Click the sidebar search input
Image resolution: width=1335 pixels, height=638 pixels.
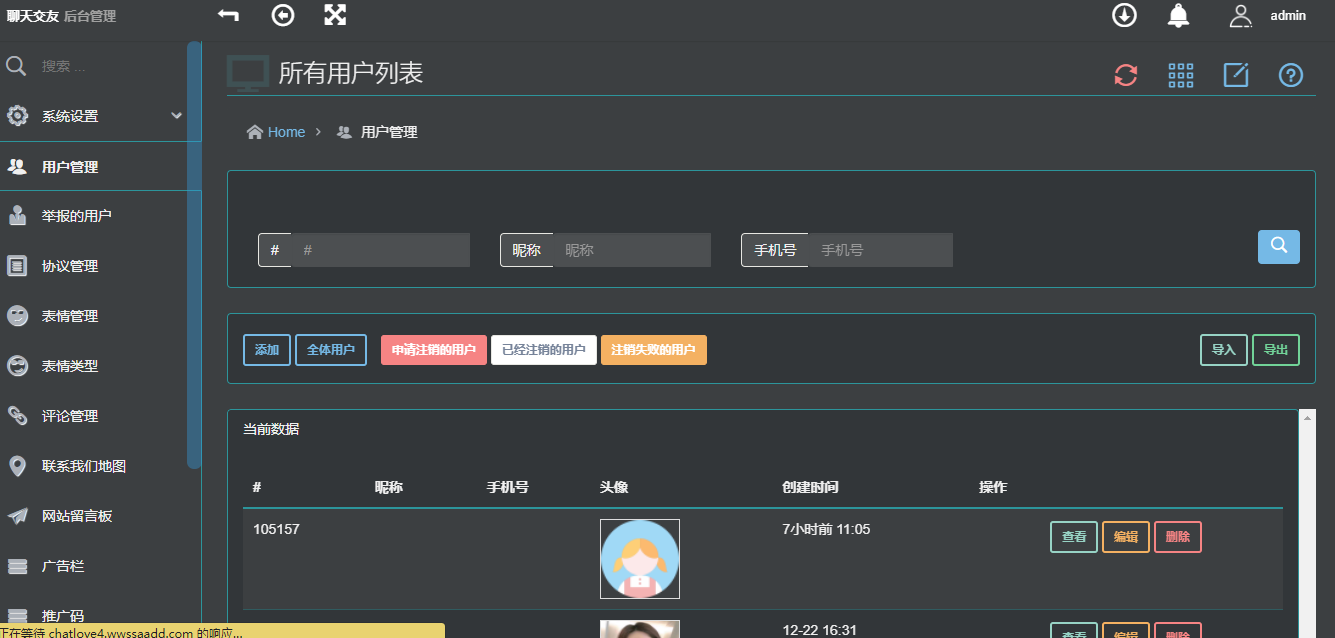click(110, 66)
